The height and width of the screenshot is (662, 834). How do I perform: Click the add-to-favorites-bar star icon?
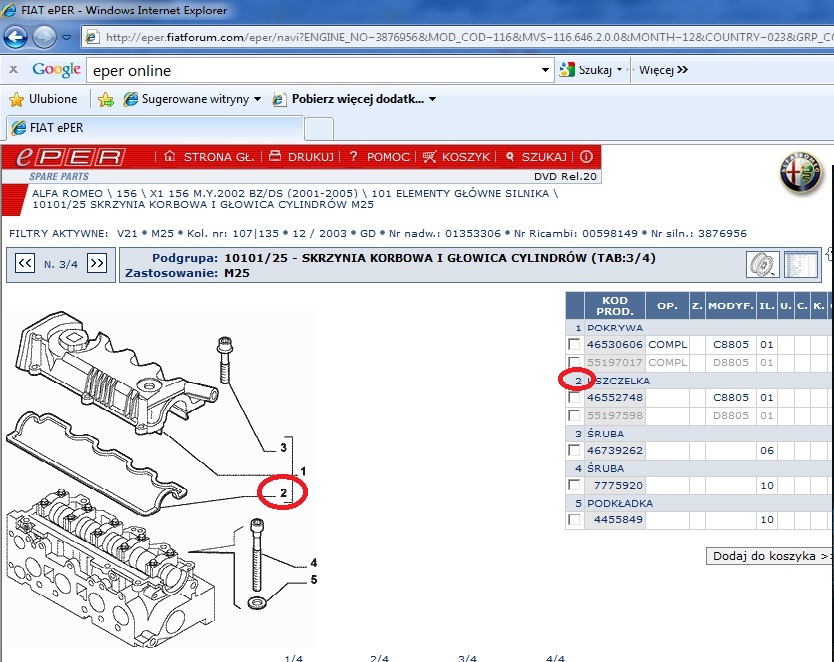coord(106,99)
